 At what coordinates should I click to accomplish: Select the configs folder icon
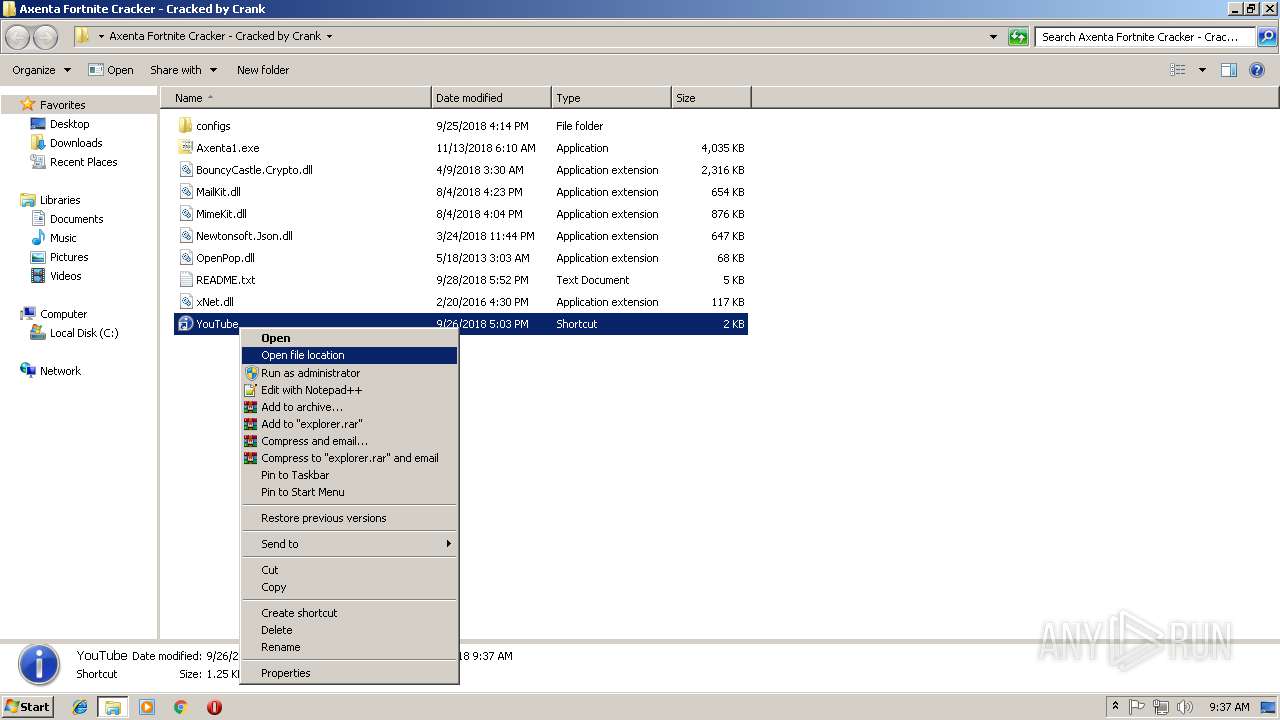(185, 126)
